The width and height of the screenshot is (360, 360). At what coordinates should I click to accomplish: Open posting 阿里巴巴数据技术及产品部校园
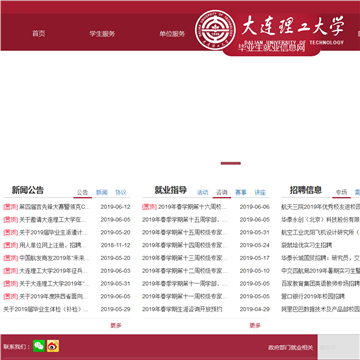(321, 309)
